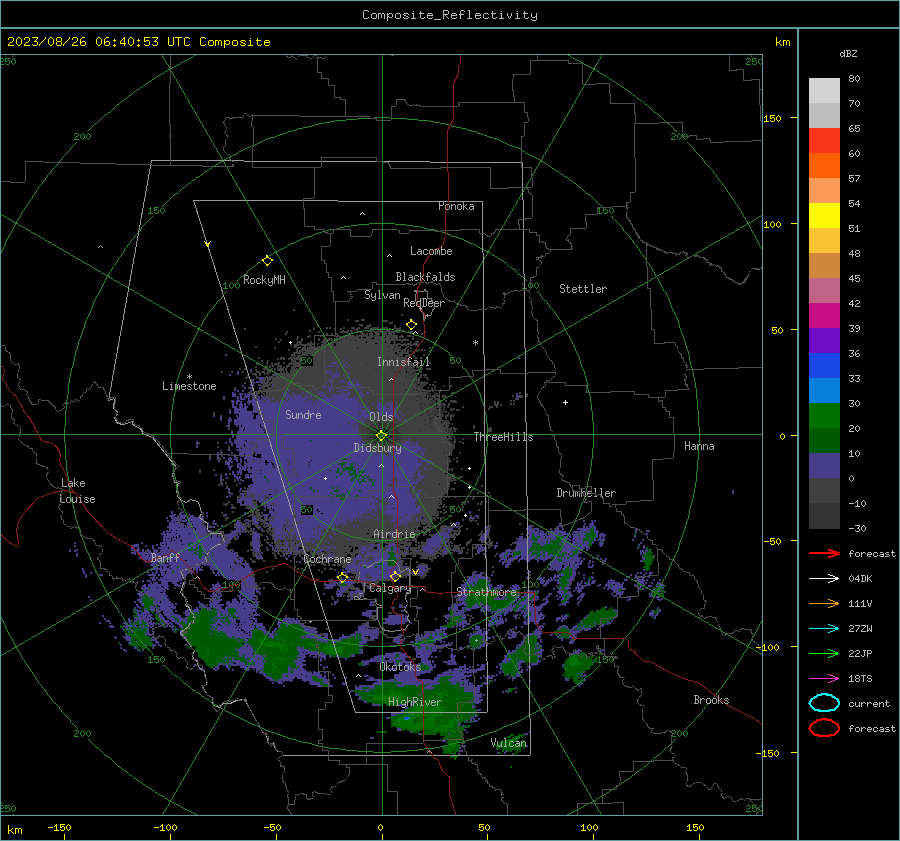Click the red forecast arrow icon
The height and width of the screenshot is (841, 900).
(824, 553)
